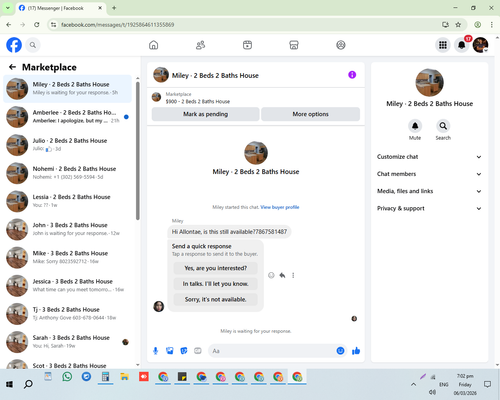This screenshot has height=400, width=500.
Task: Open the Tj - 3 Beds 2 Baths House chat
Action: (x=68, y=314)
